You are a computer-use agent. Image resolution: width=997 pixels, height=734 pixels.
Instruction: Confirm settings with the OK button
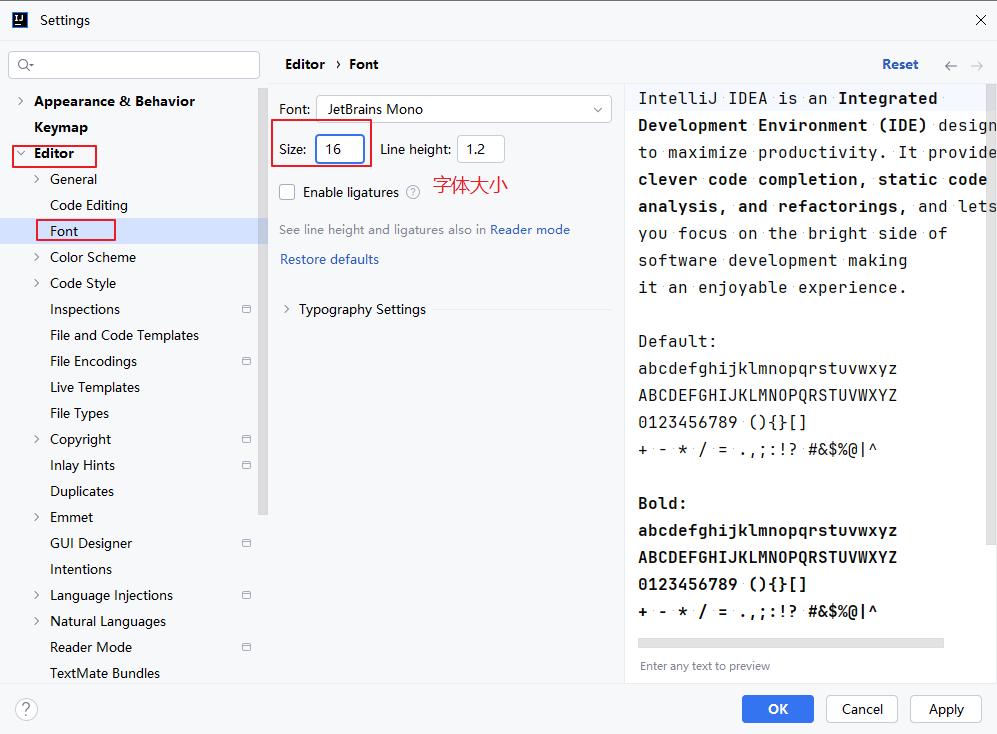point(778,709)
